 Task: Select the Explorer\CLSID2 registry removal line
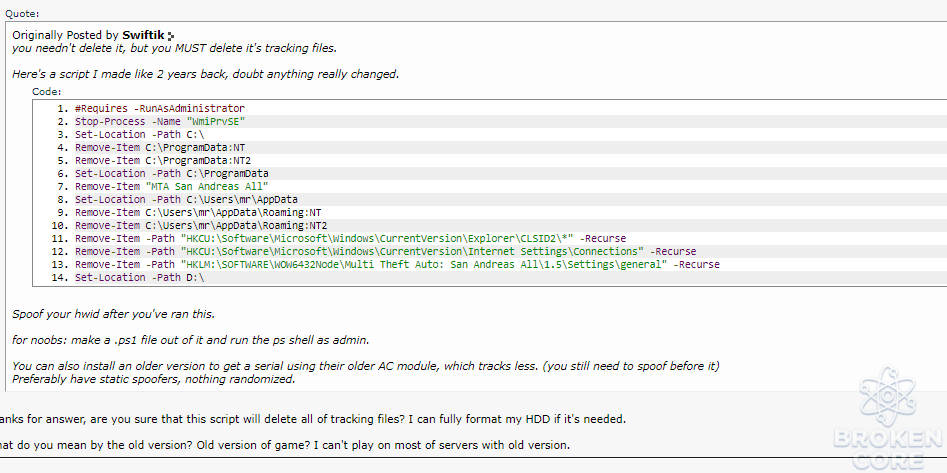coord(350,239)
